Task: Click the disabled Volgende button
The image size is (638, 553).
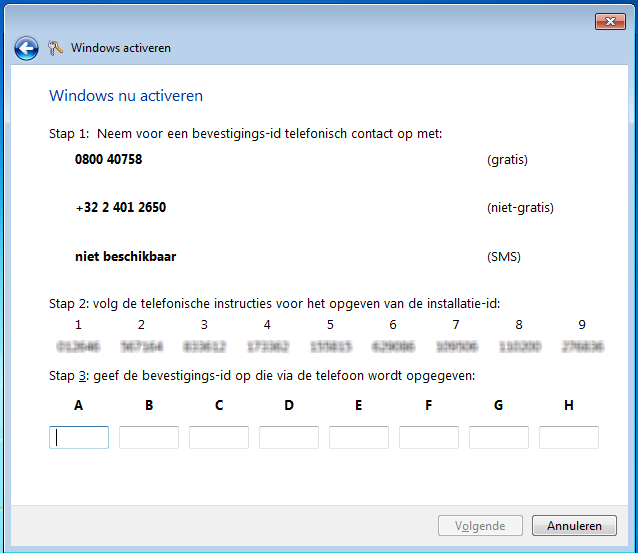Action: (x=480, y=526)
